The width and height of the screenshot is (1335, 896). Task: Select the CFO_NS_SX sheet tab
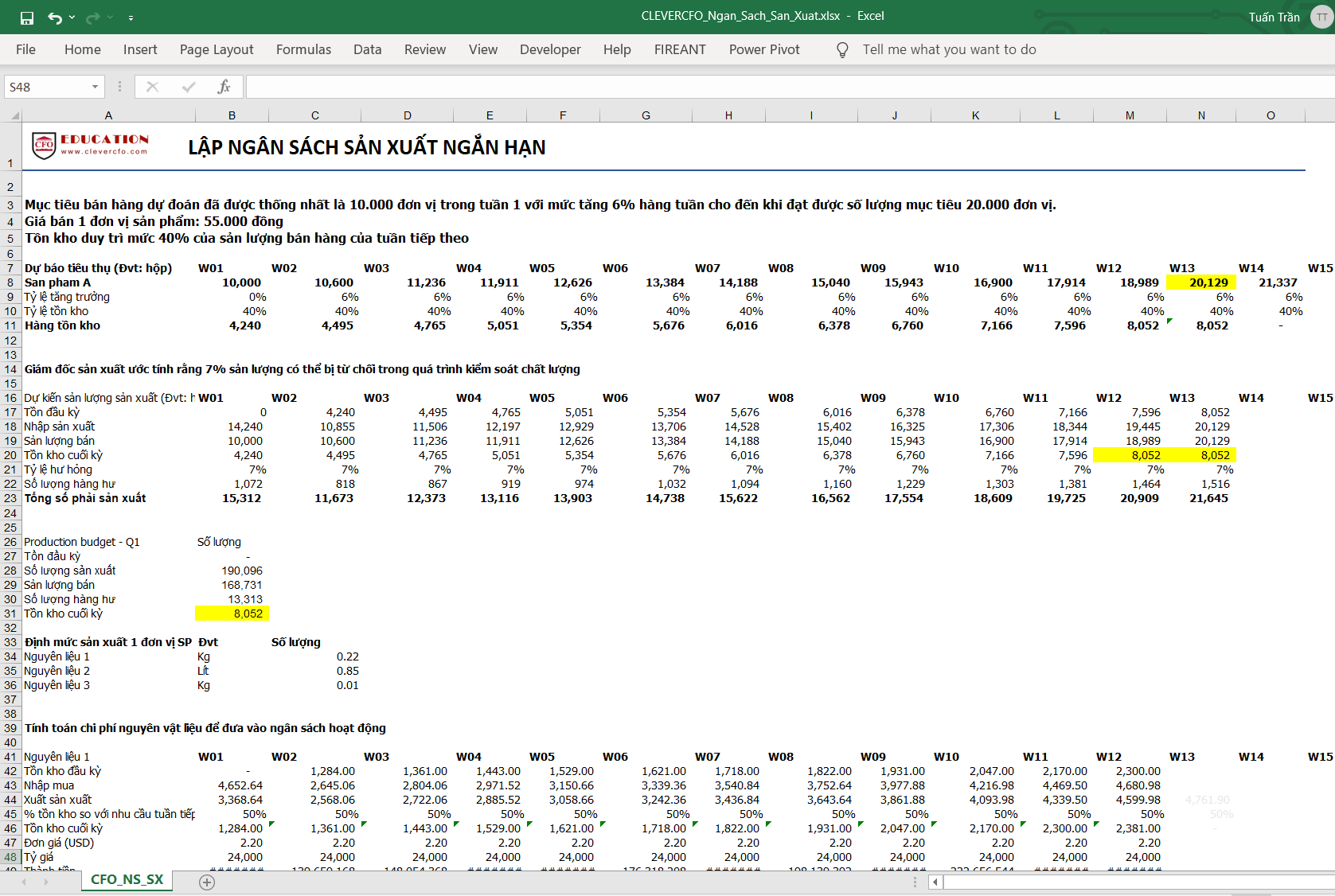pos(127,879)
